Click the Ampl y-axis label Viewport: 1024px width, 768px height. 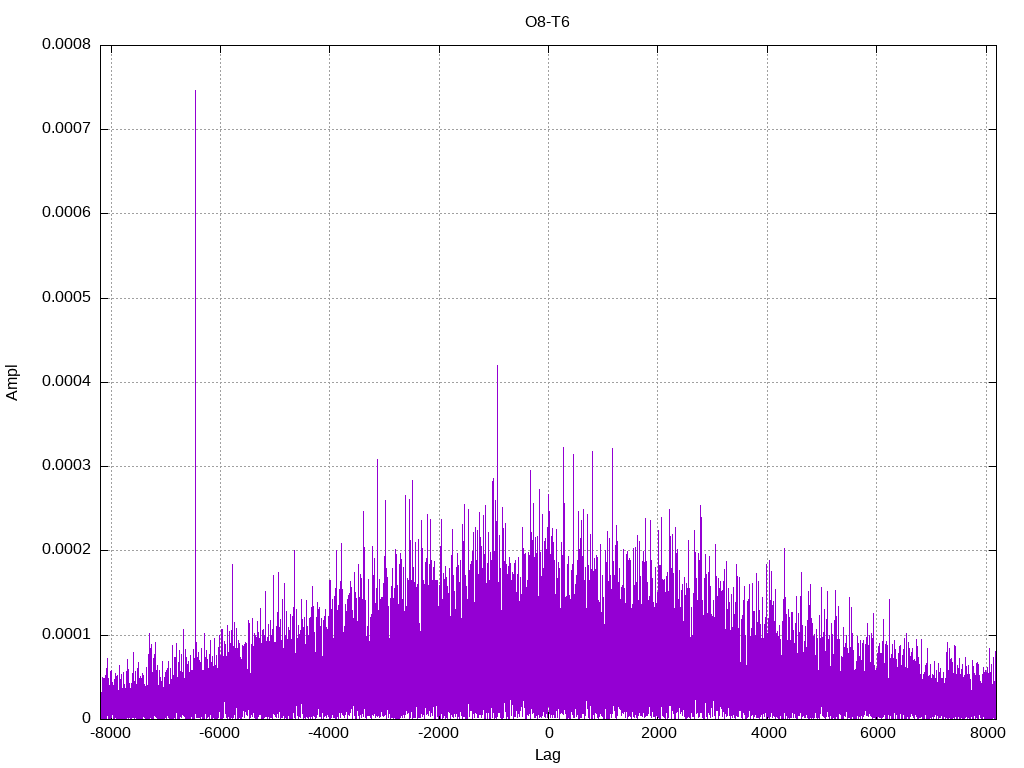click(x=13, y=382)
